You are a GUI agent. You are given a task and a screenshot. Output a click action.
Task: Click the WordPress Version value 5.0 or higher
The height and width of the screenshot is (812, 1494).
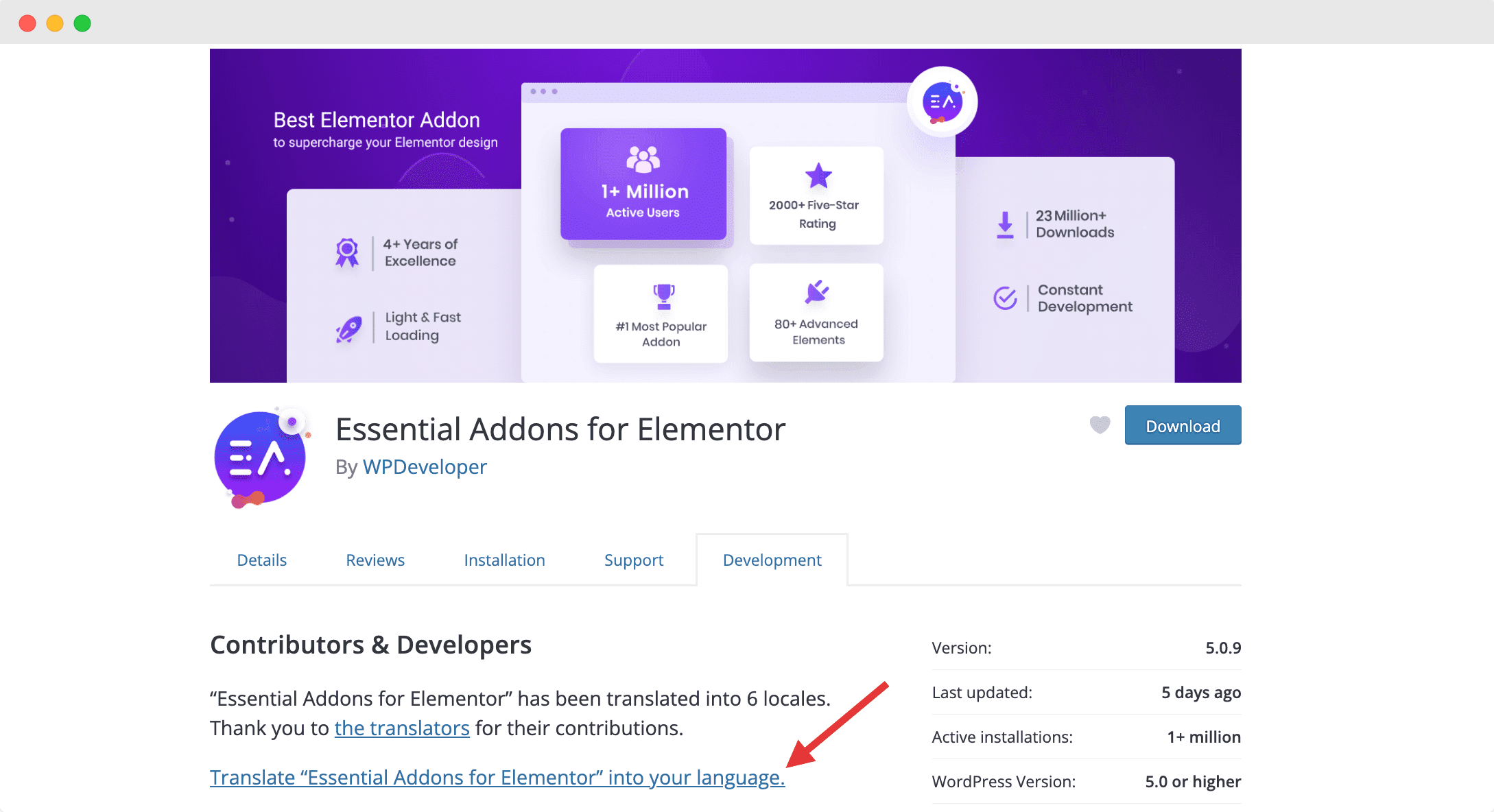click(x=1193, y=782)
